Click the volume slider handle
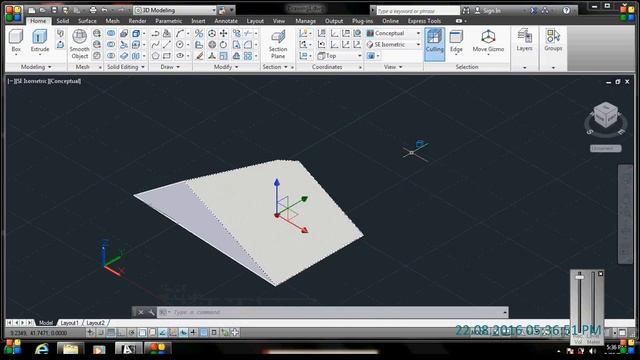The image size is (640, 360). (x=580, y=277)
